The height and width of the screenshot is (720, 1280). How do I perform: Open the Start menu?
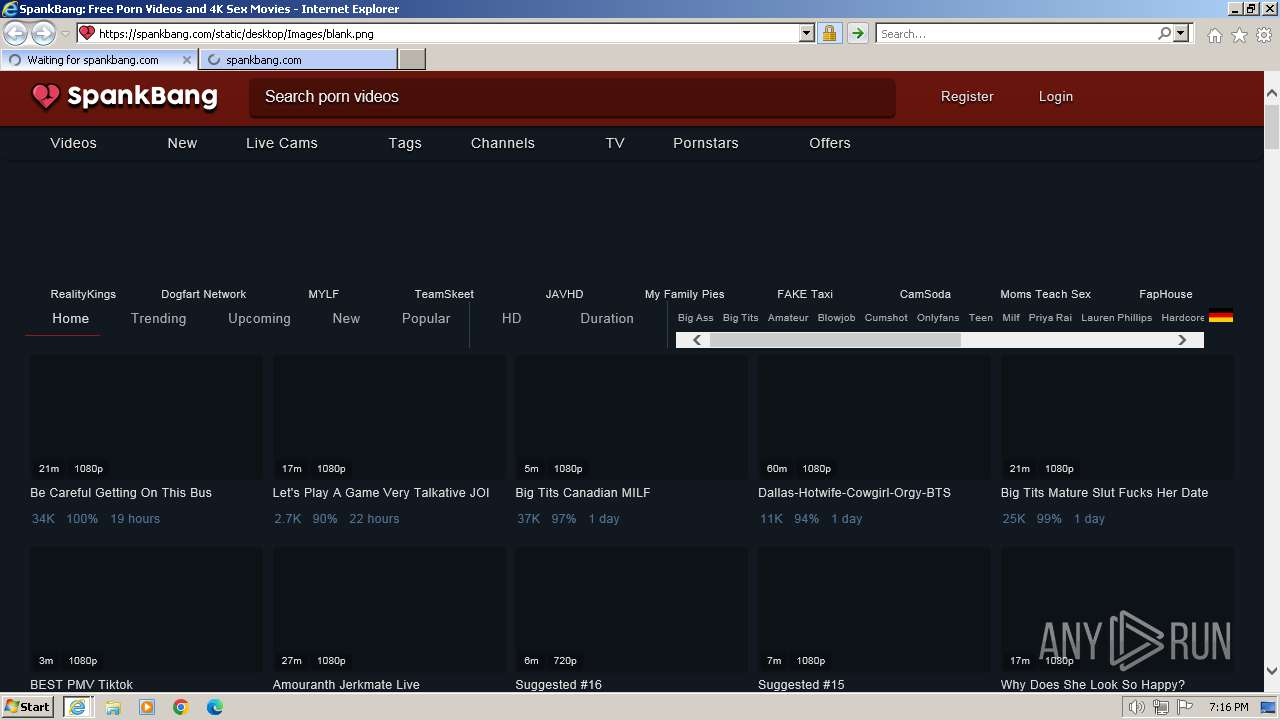point(28,707)
